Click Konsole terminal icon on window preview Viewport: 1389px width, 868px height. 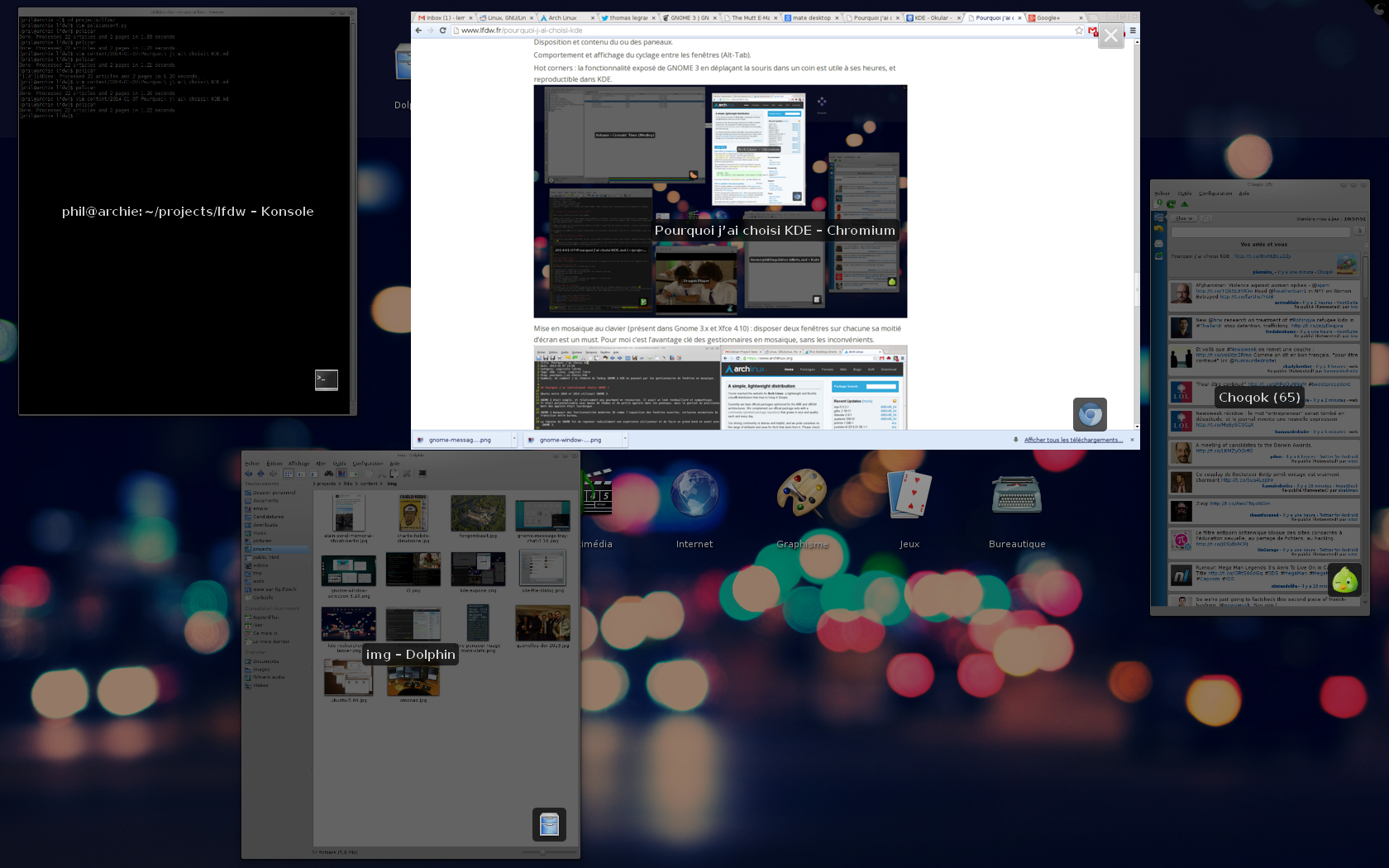pyautogui.click(x=327, y=379)
